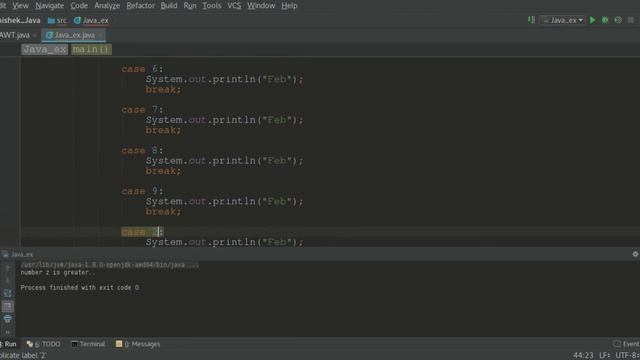This screenshot has width=640, height=360.
Task: Open the Navigate menu
Action: [x=49, y=6]
